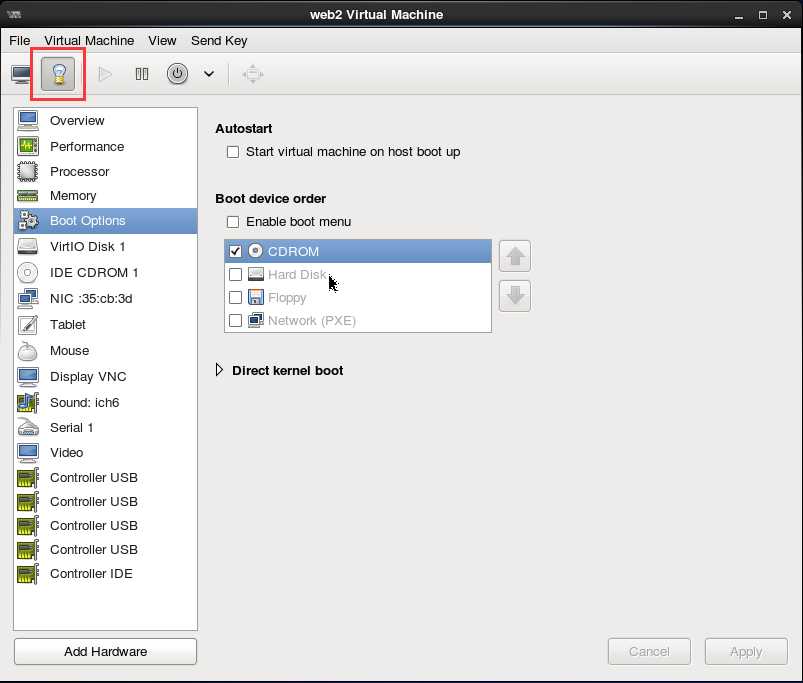Open the View menu

162,40
